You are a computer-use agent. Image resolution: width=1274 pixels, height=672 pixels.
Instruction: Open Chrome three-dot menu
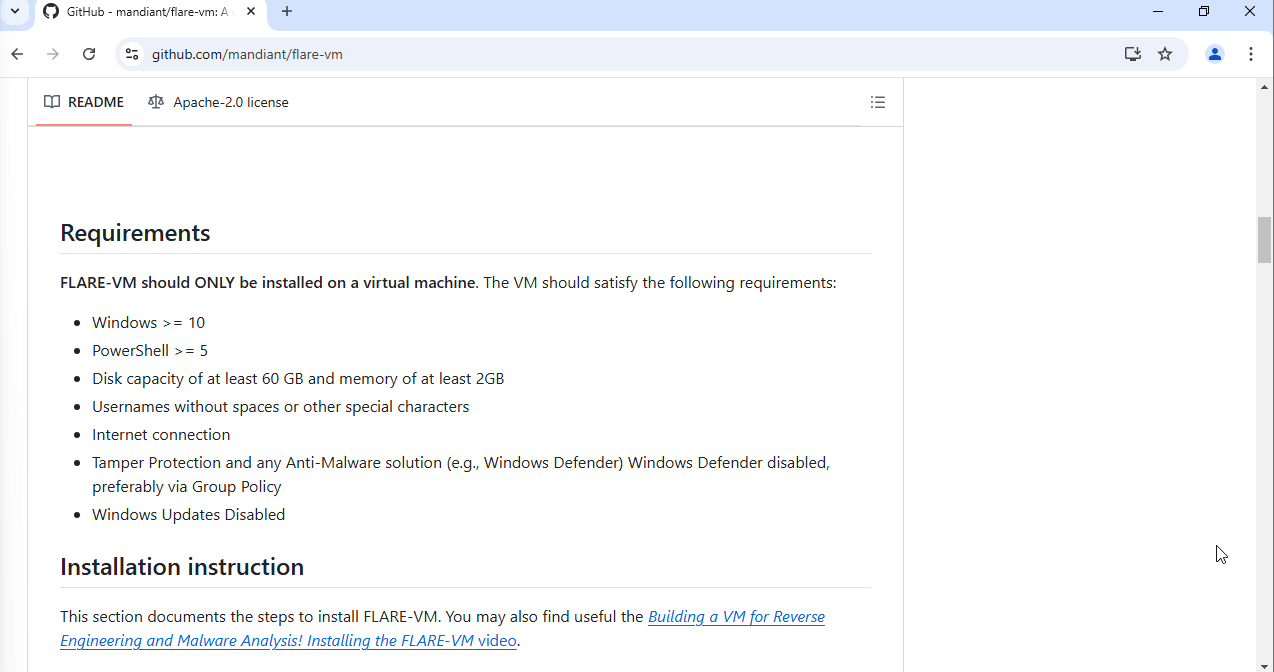click(x=1251, y=54)
